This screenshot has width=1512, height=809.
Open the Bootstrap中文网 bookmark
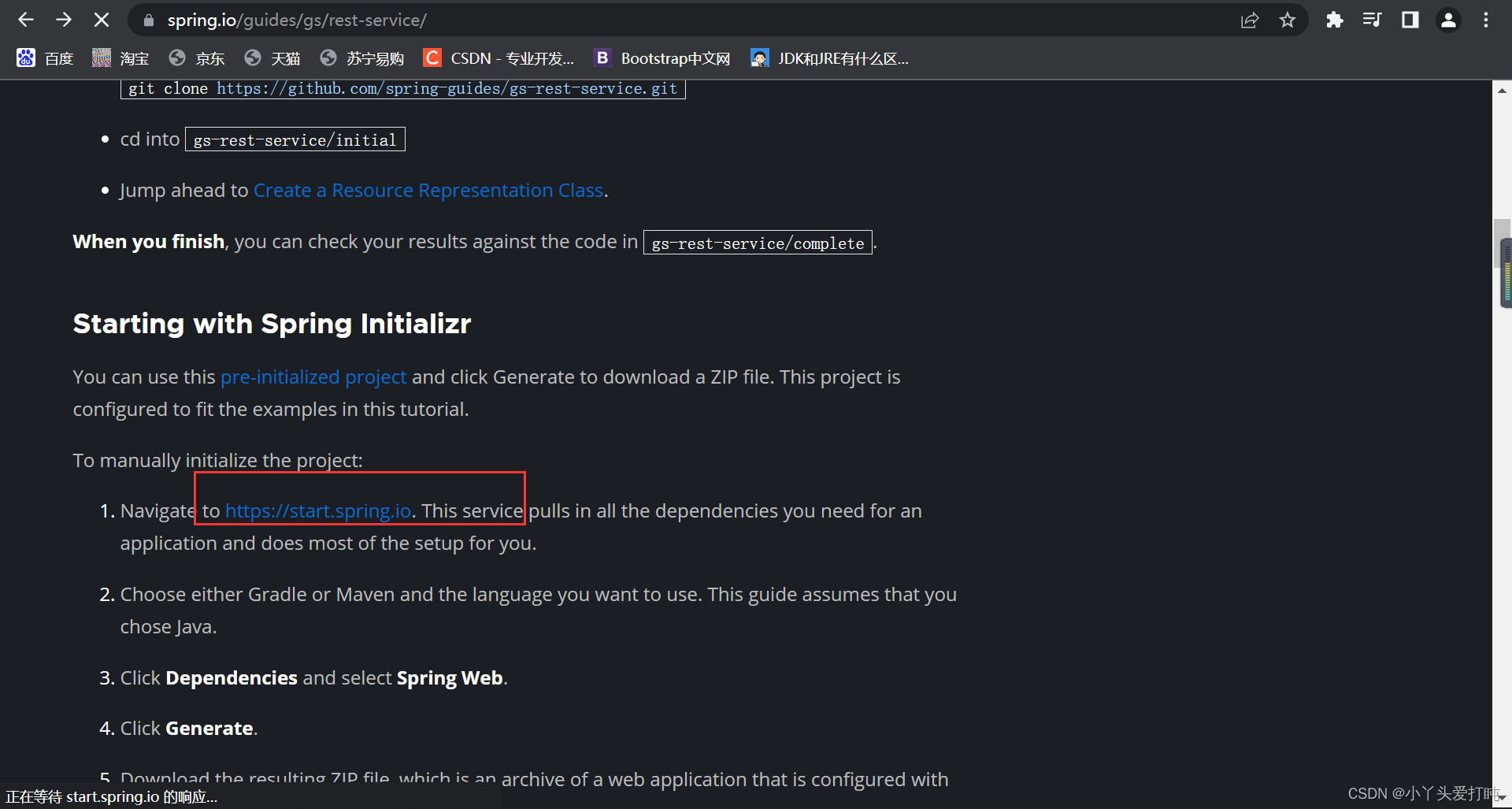[662, 58]
